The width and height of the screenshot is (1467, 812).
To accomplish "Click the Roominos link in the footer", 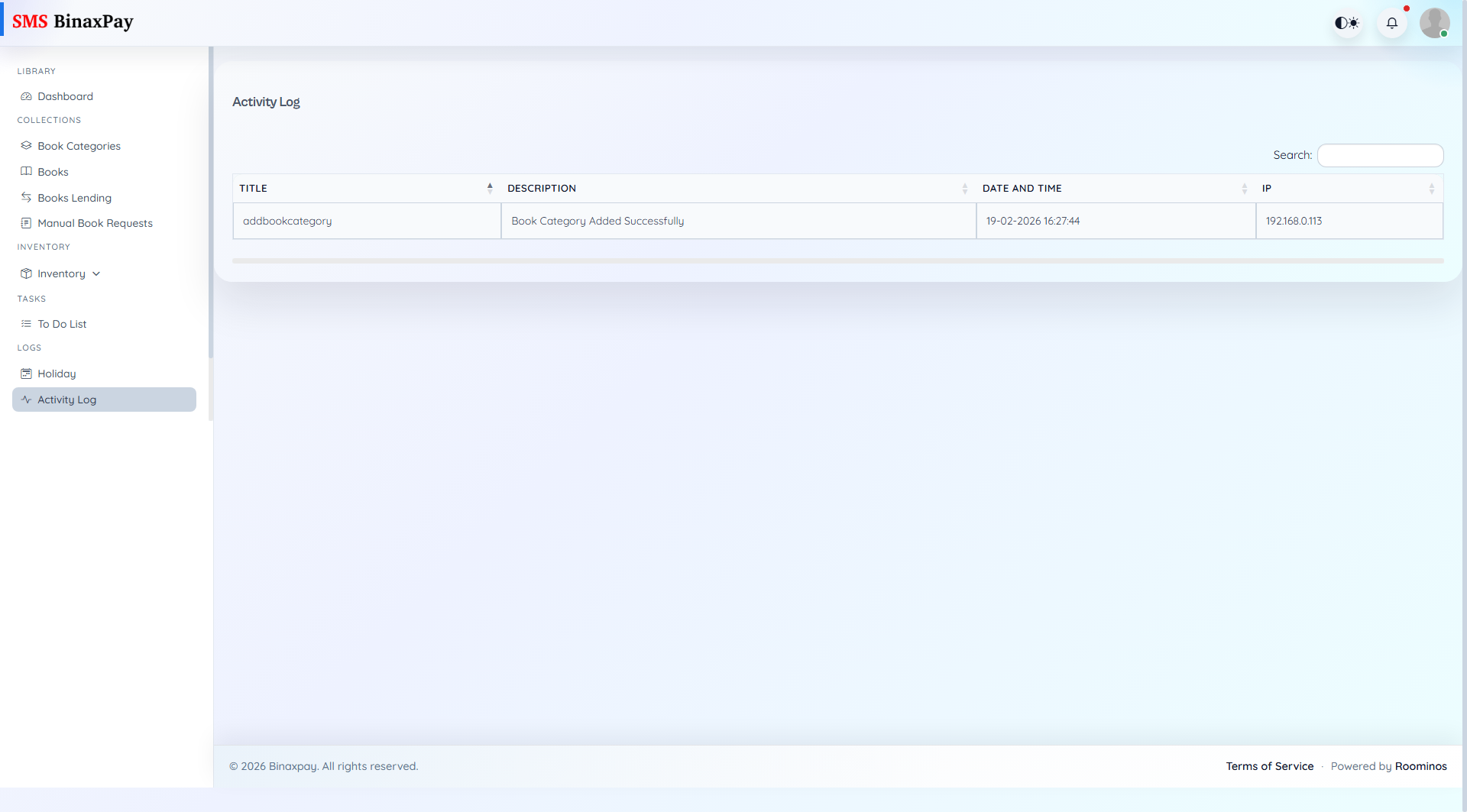I will point(1421,766).
